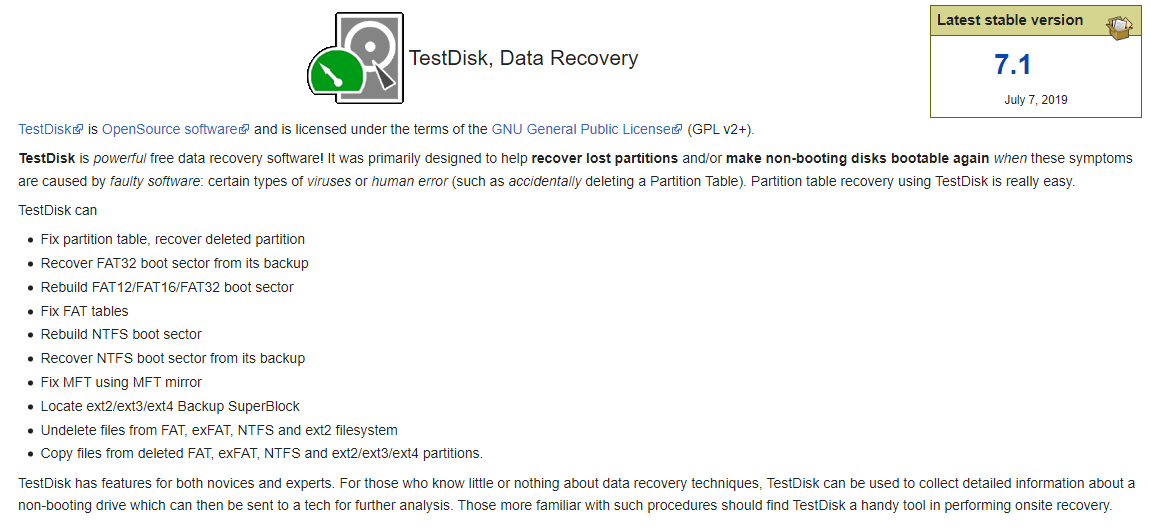This screenshot has height=530, width=1151.
Task: Click the external link icon after GNU General Public License
Action: click(677, 130)
